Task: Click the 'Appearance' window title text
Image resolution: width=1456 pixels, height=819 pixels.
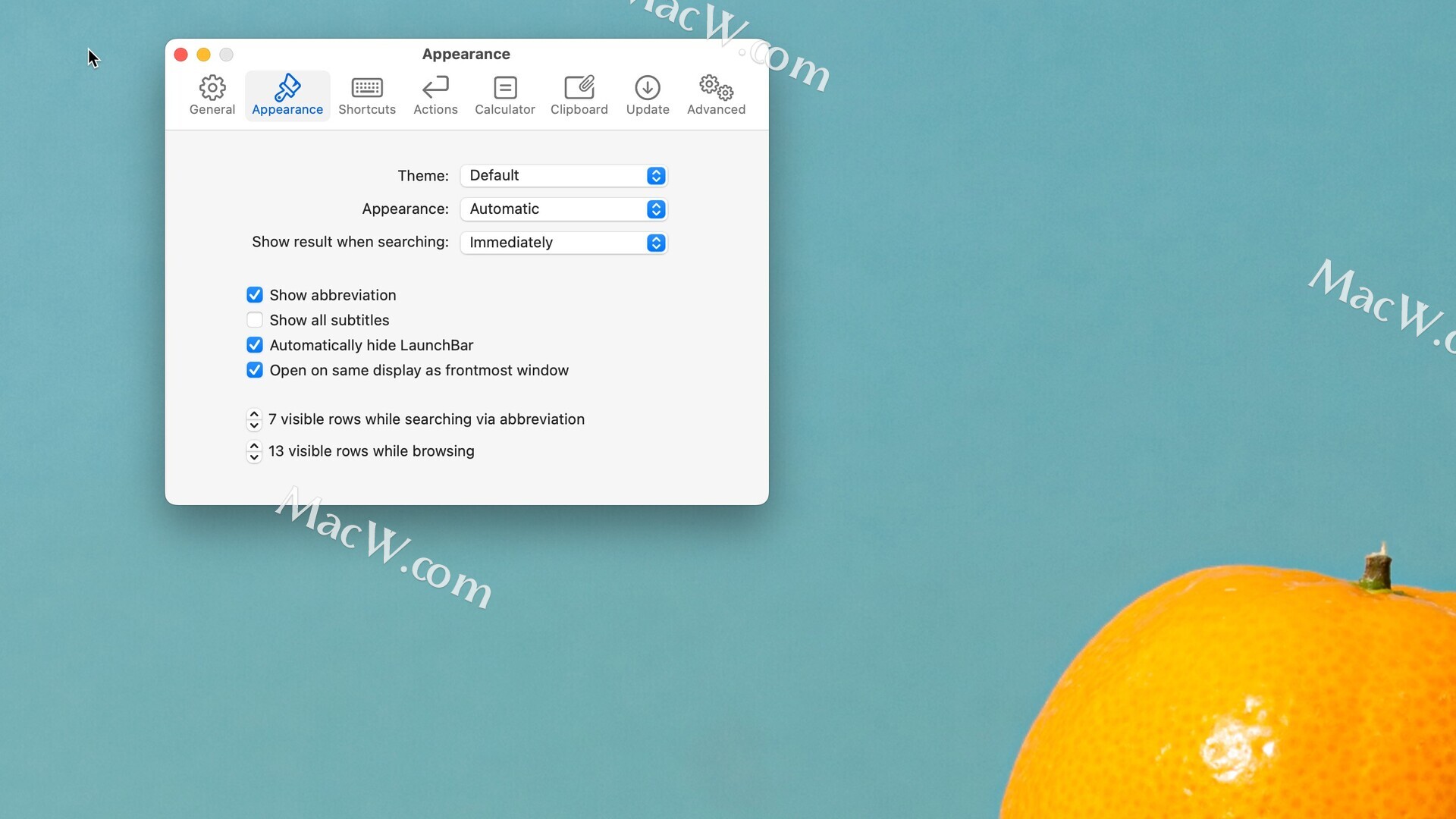Action: tap(466, 55)
